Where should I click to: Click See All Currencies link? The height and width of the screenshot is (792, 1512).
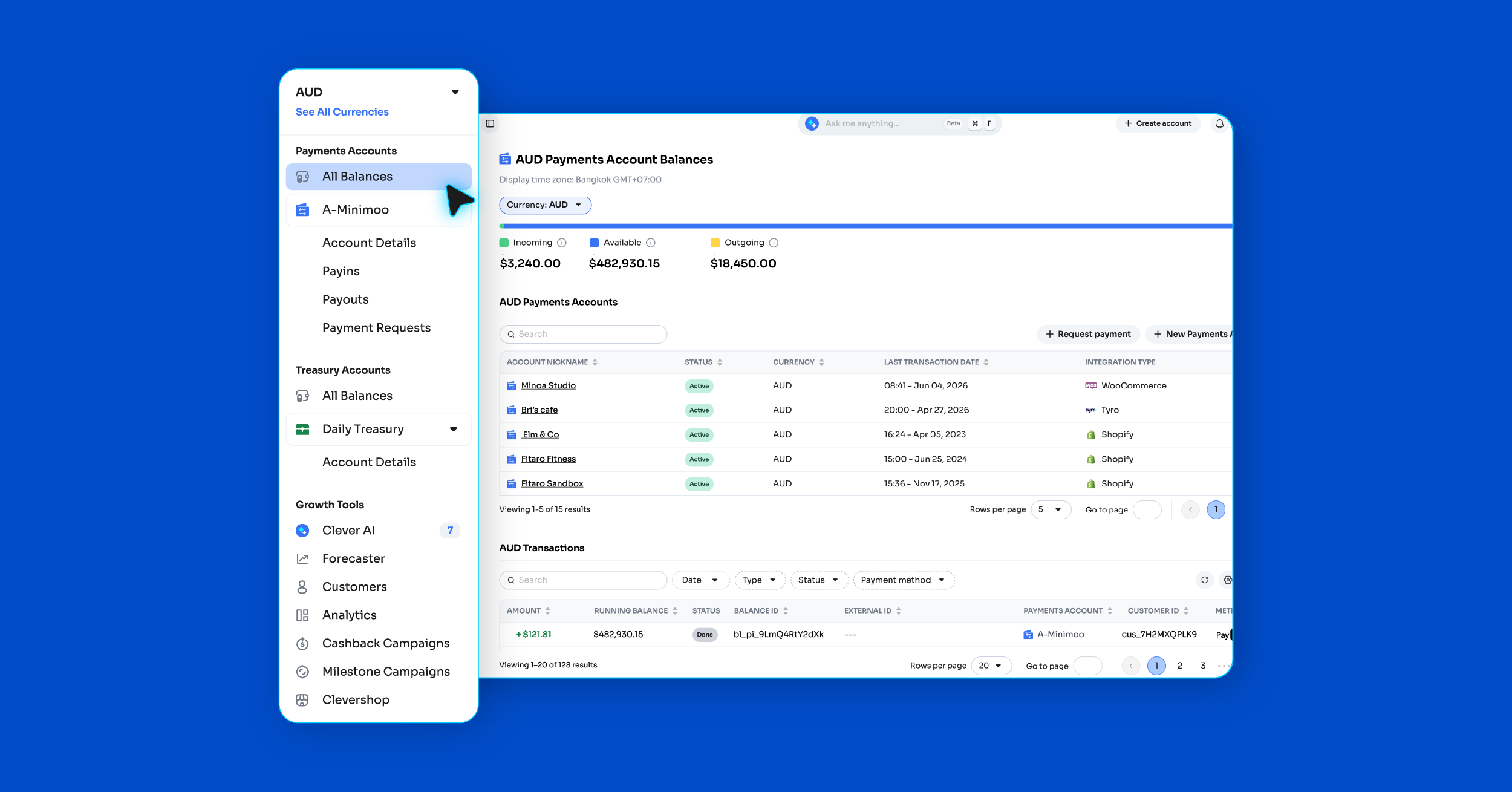coord(342,112)
